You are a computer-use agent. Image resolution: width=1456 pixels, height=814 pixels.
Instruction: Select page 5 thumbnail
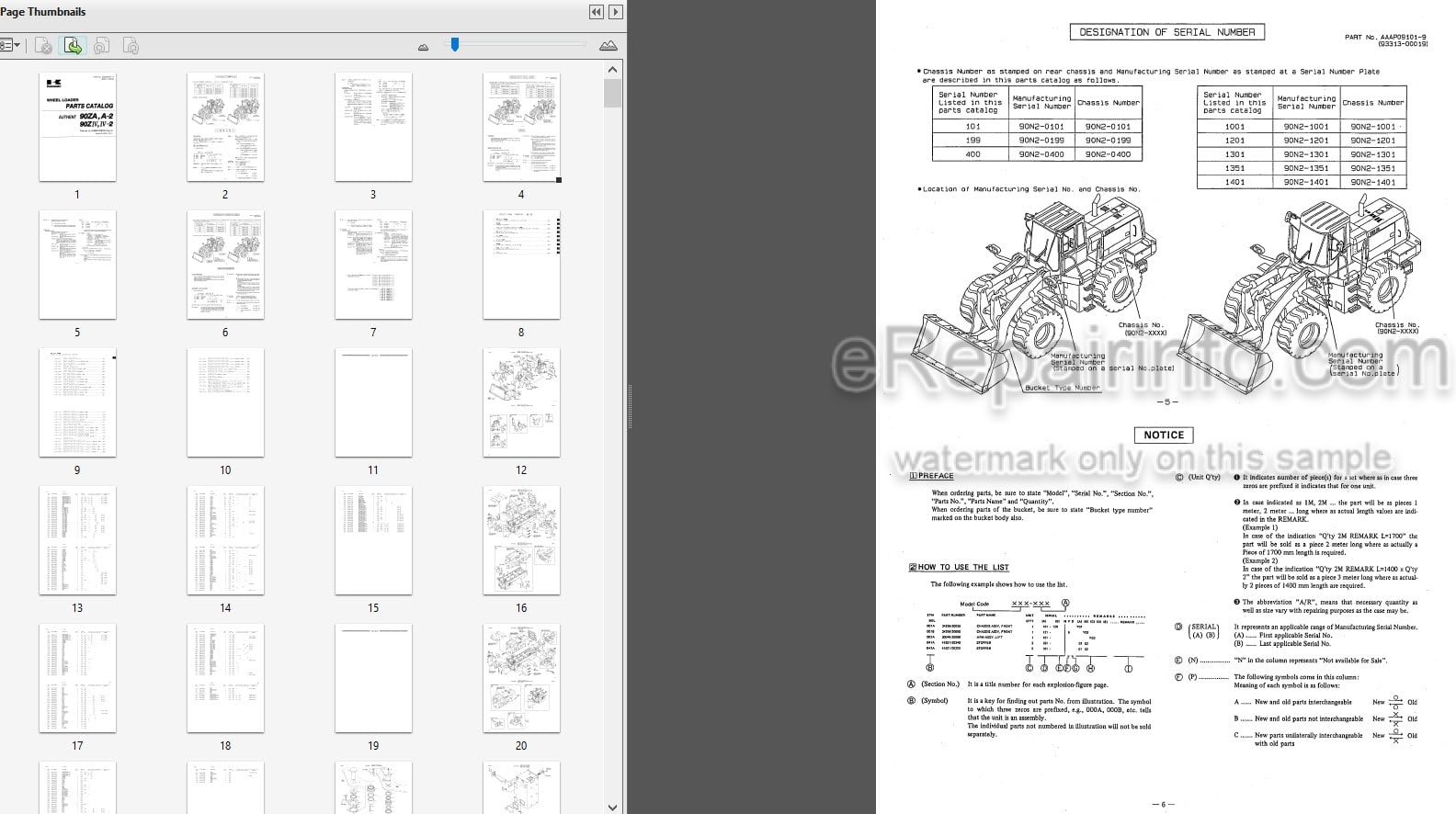click(77, 265)
